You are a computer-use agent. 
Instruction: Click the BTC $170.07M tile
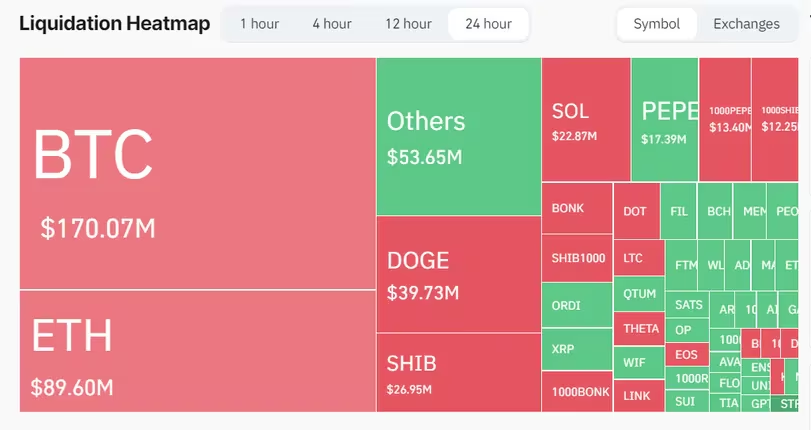click(x=197, y=173)
